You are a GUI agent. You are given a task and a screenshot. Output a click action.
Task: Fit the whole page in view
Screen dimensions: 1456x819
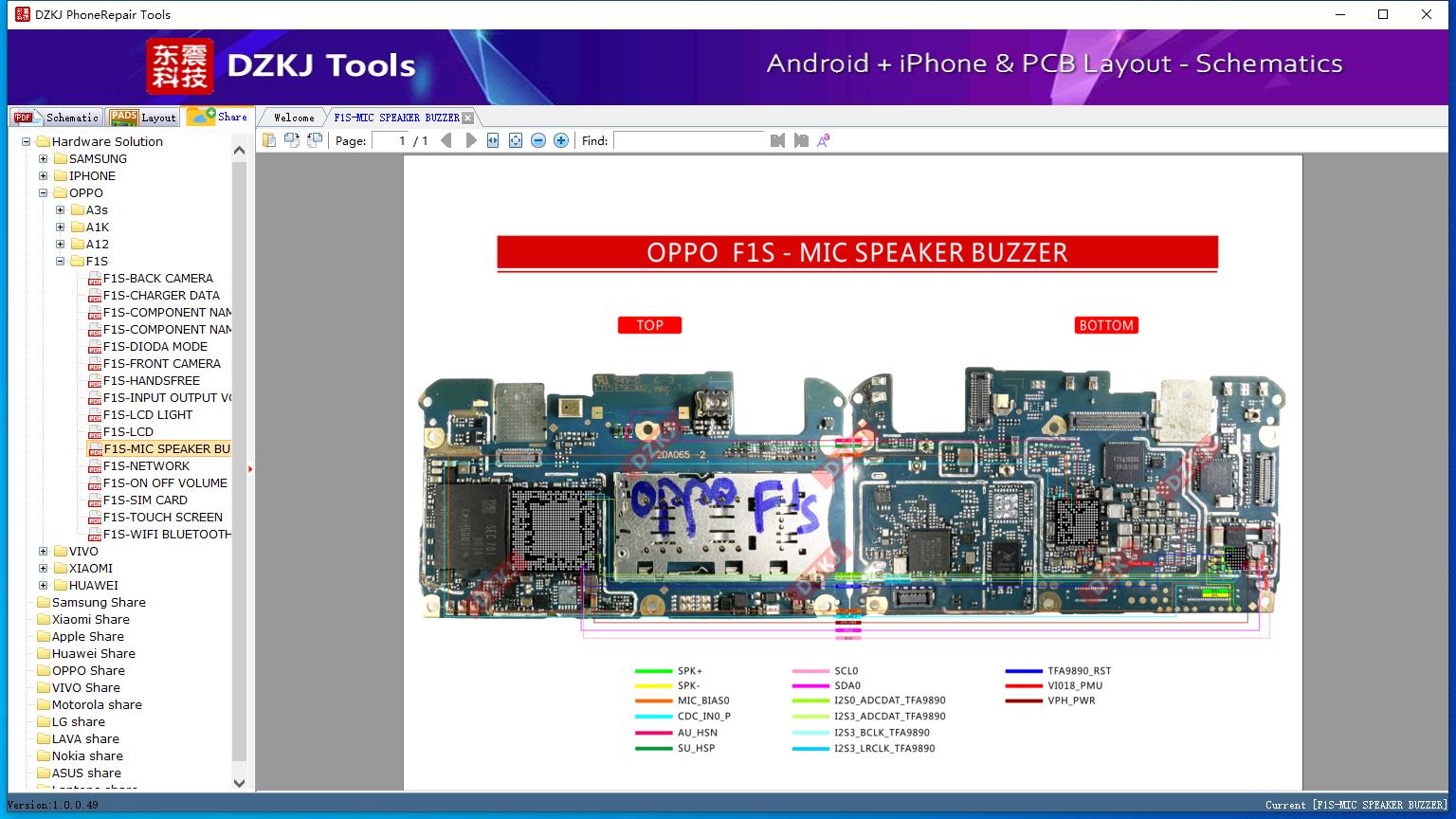(x=516, y=140)
